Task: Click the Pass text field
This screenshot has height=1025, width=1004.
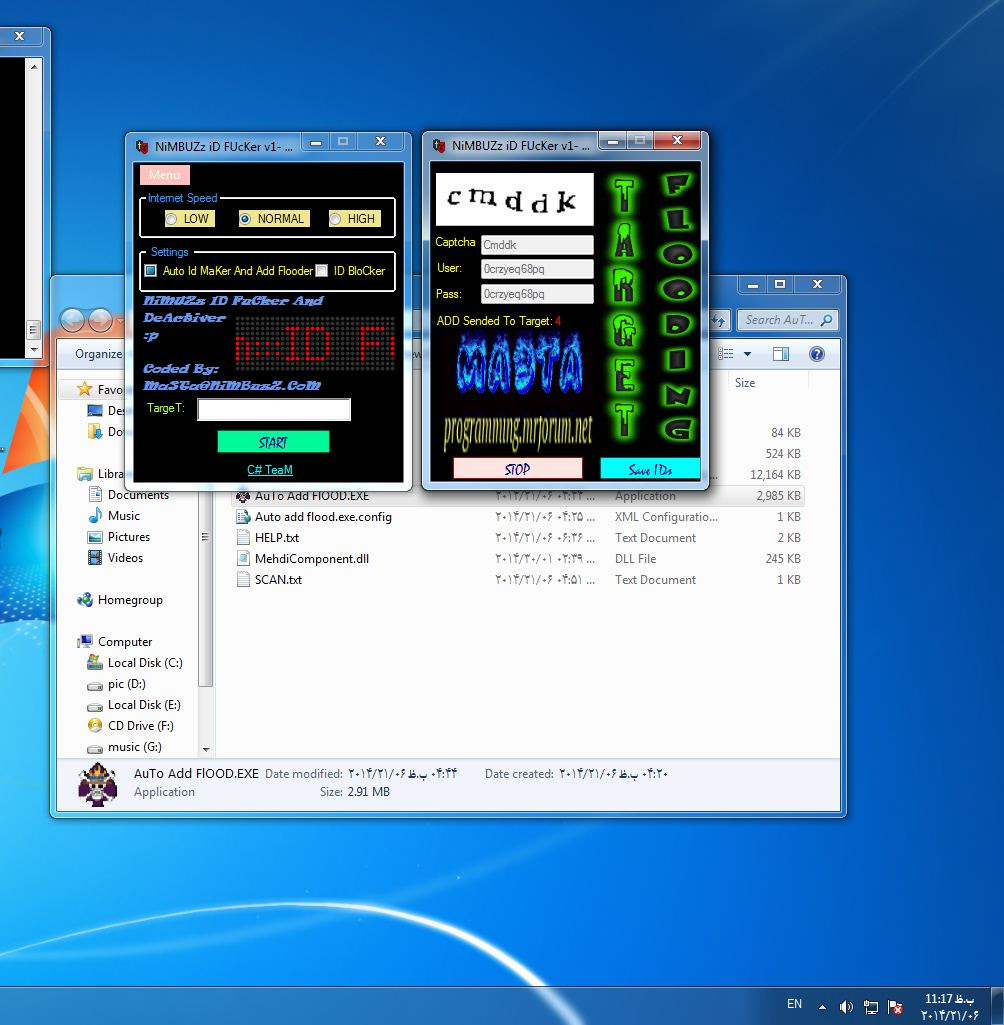Action: (x=537, y=294)
